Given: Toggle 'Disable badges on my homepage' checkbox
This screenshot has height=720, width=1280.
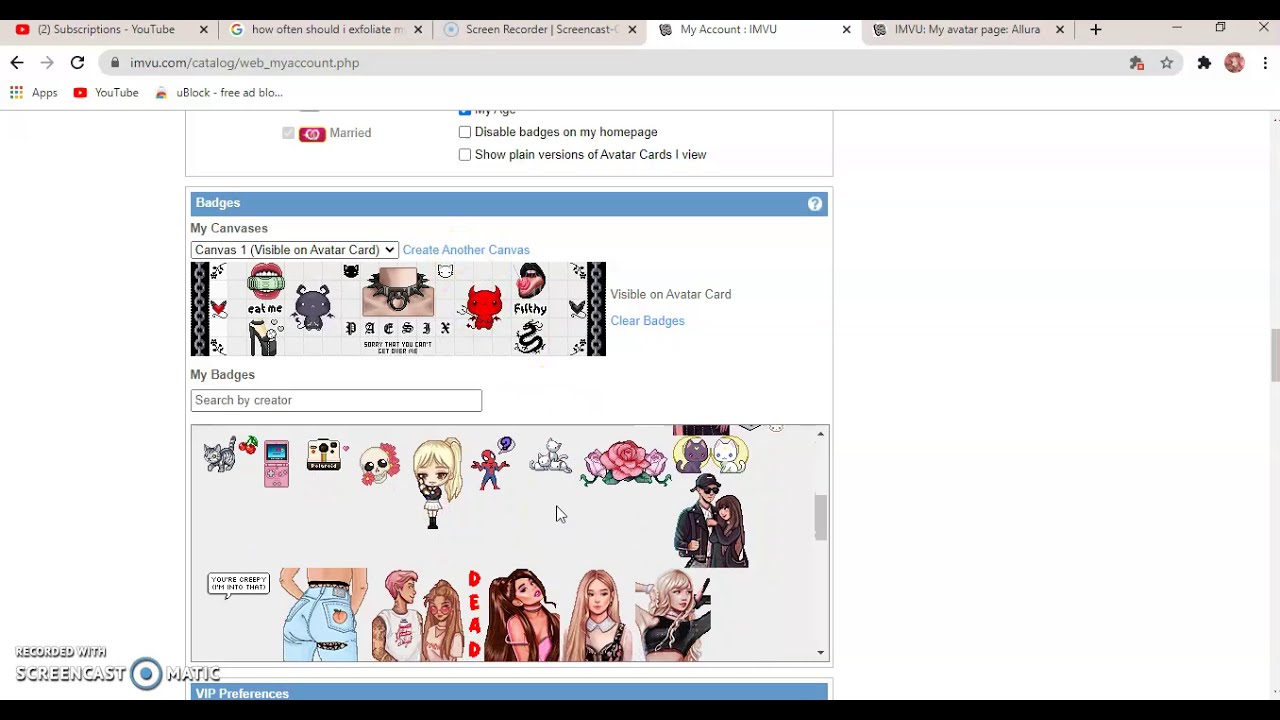Looking at the screenshot, I should (465, 132).
